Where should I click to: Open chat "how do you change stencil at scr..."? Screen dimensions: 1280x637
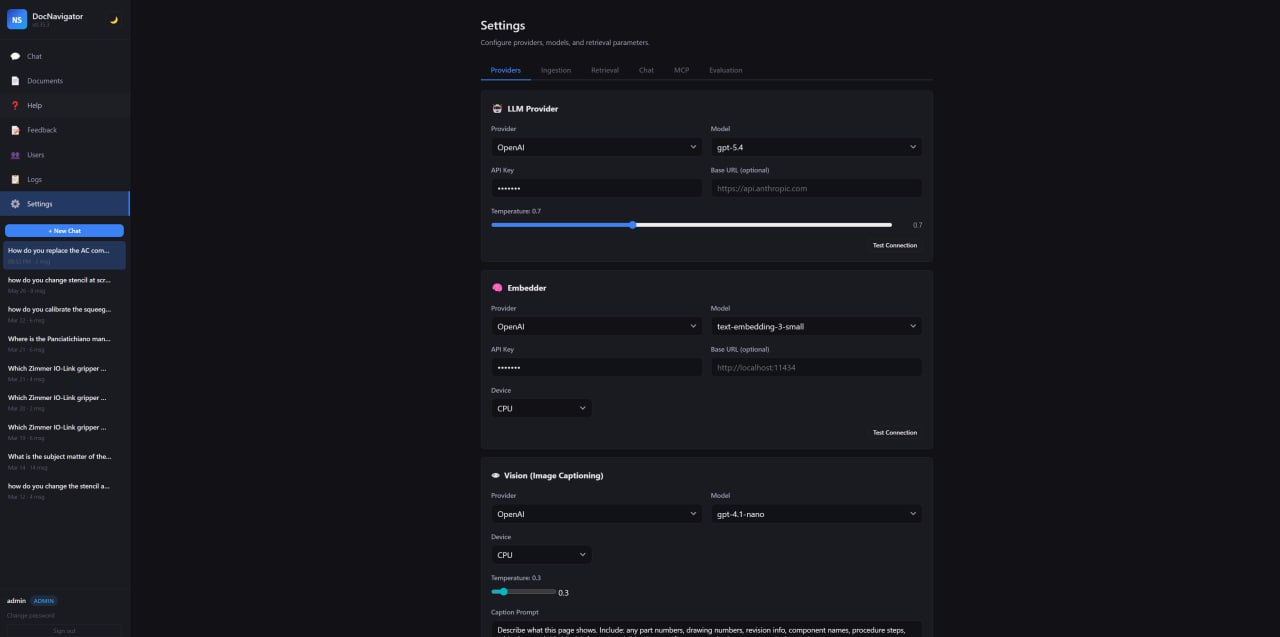[64, 285]
